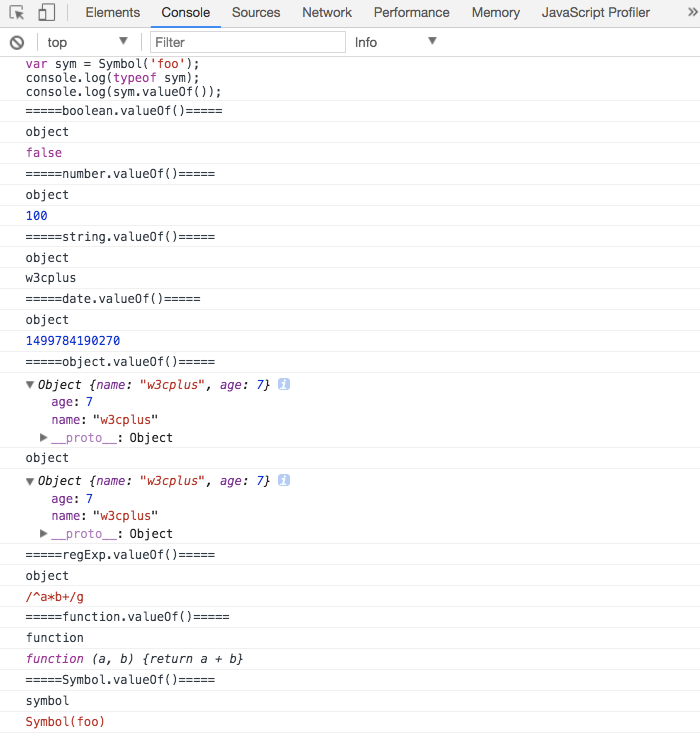Open the Network tab
The image size is (700, 736).
point(327,13)
